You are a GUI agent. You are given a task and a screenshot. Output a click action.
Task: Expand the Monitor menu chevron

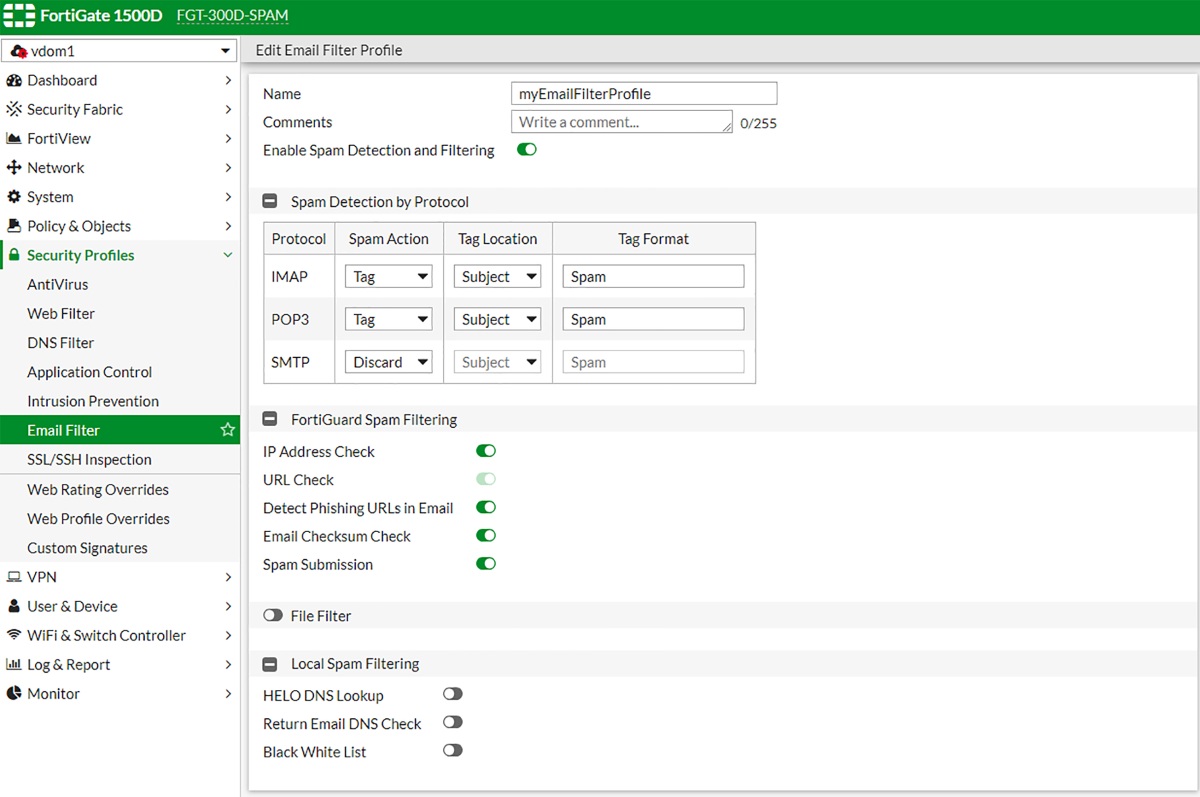pyautogui.click(x=228, y=693)
